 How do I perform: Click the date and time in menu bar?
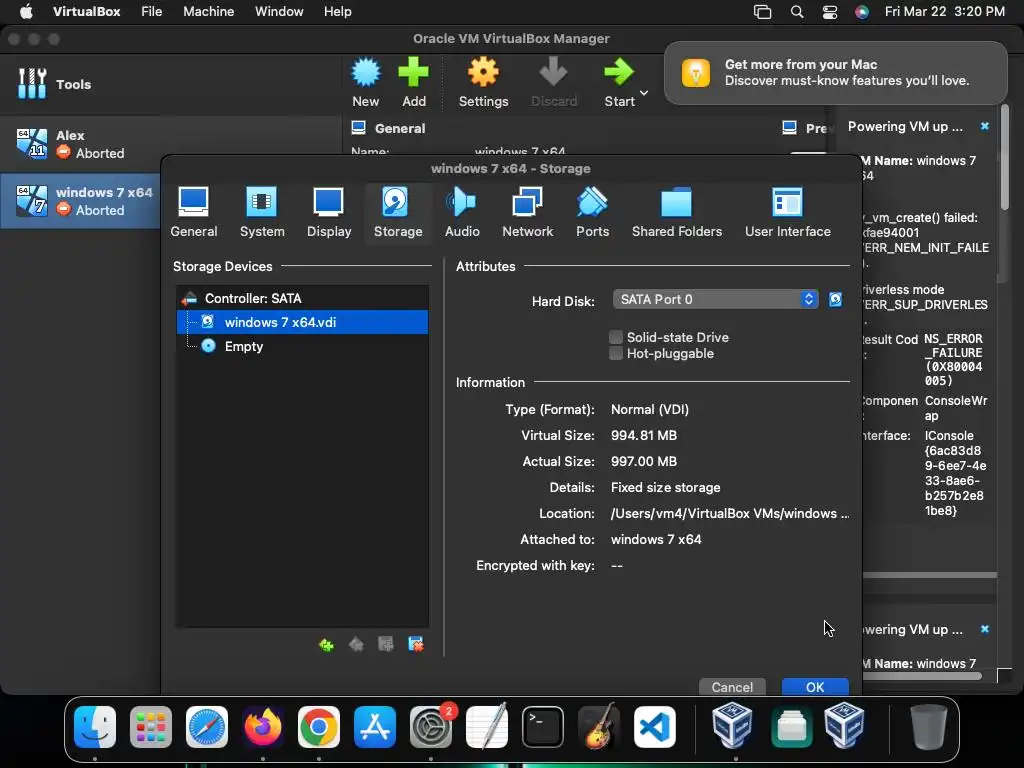point(944,12)
